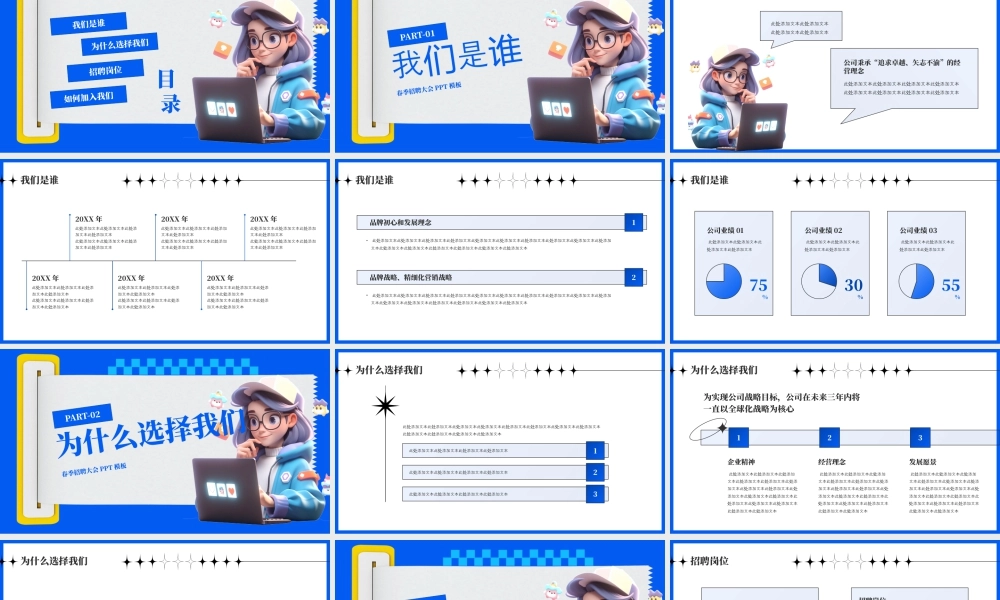The width and height of the screenshot is (1000, 600).
Task: Open the 招聘岗位 slide thumbnail
Action: click(x=835, y=570)
